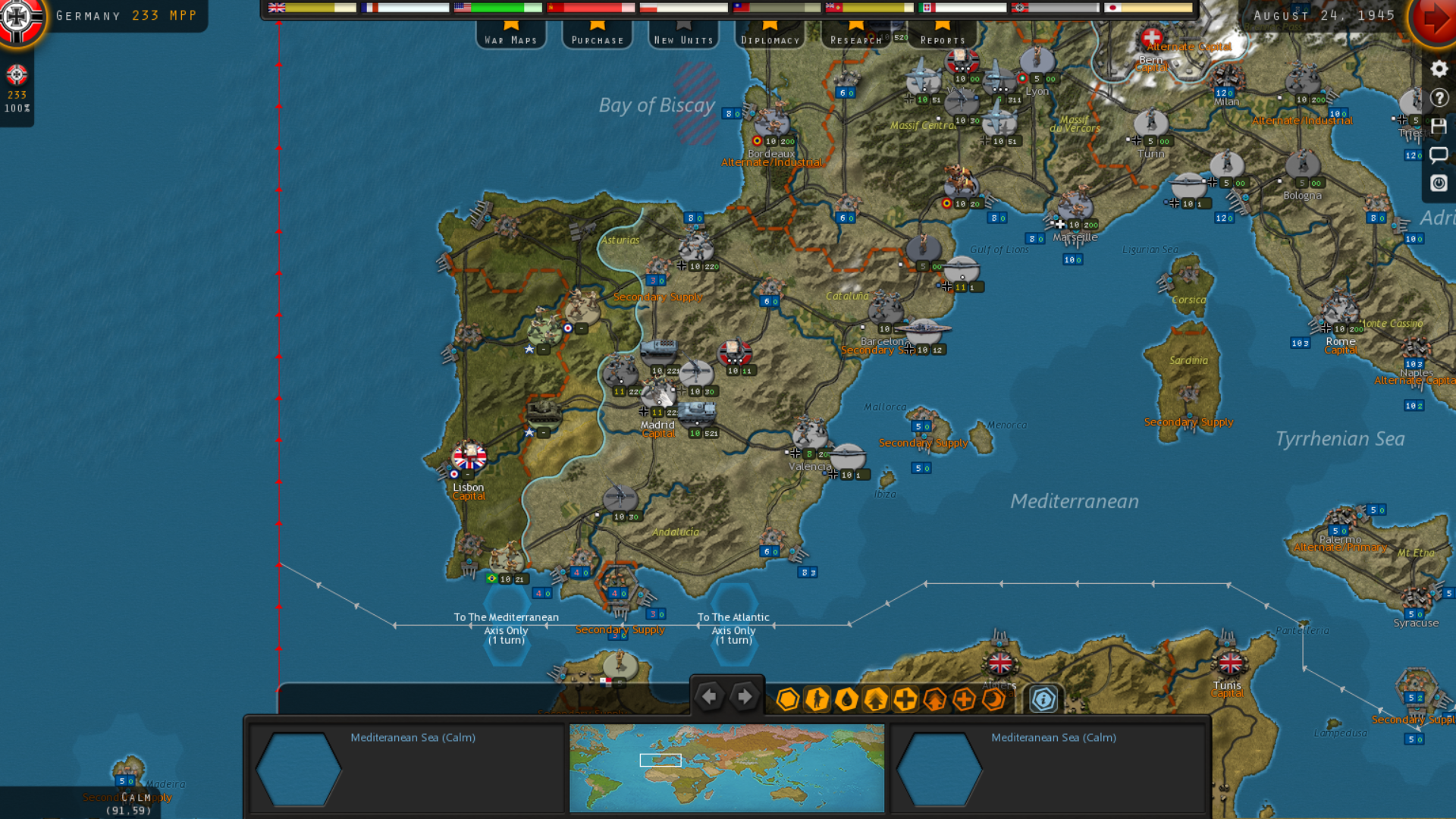The height and width of the screenshot is (819, 1456).
Task: Select the German HQ unit east of Madrid
Action: click(x=734, y=353)
